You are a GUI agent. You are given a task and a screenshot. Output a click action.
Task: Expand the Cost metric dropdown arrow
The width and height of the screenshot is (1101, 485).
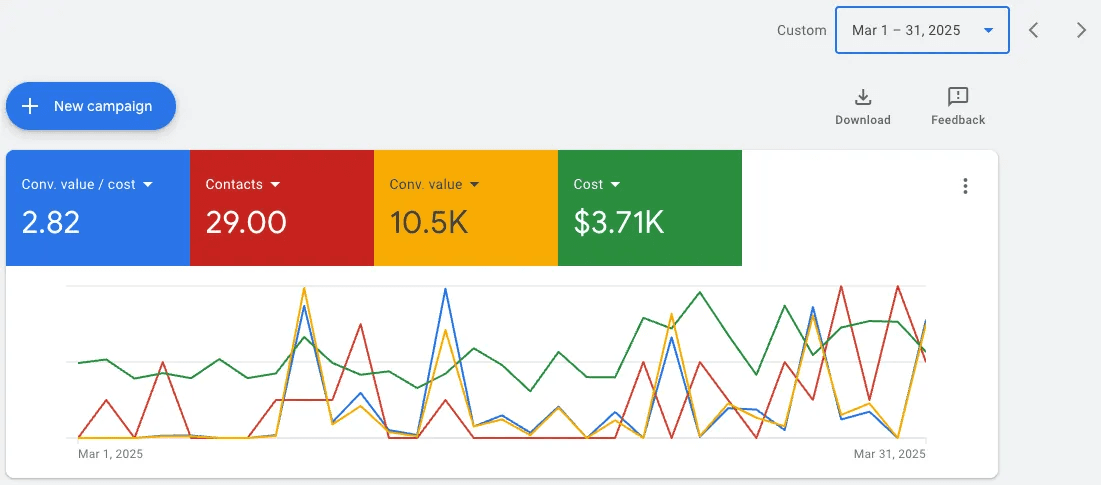point(615,185)
